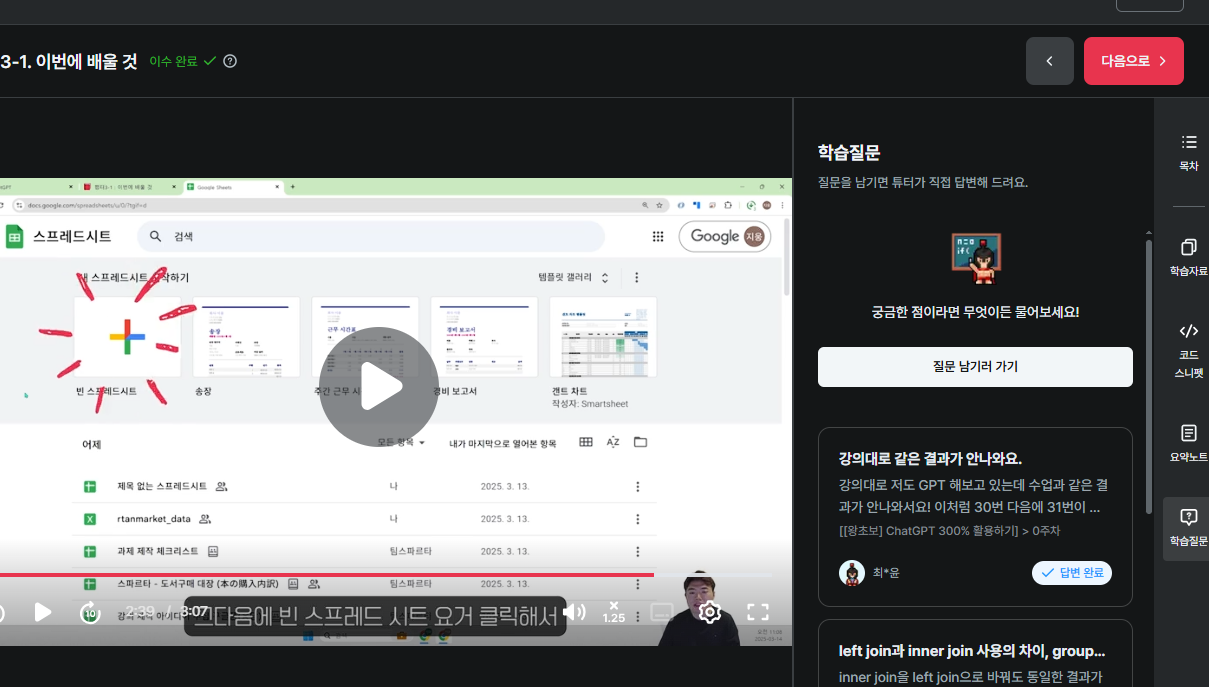
Task: Change playback speed showing 1.25
Action: tap(614, 612)
